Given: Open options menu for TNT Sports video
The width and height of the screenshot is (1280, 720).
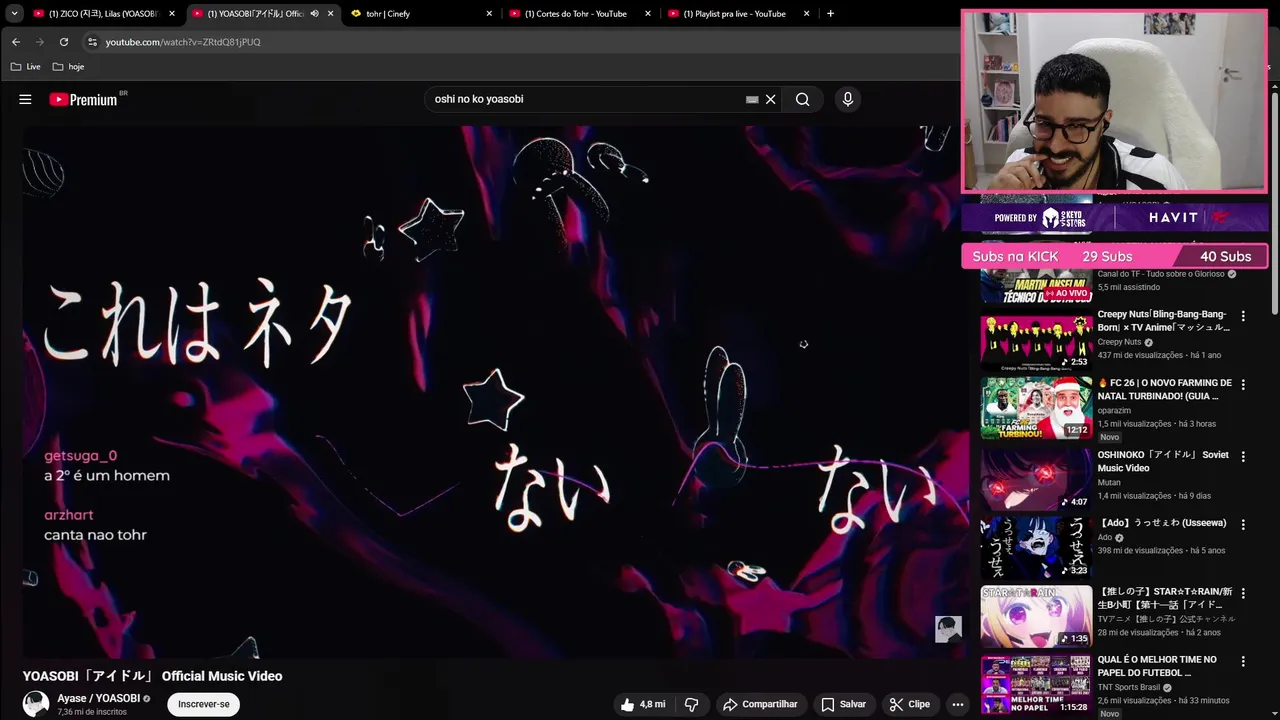Looking at the screenshot, I should 1243,661.
